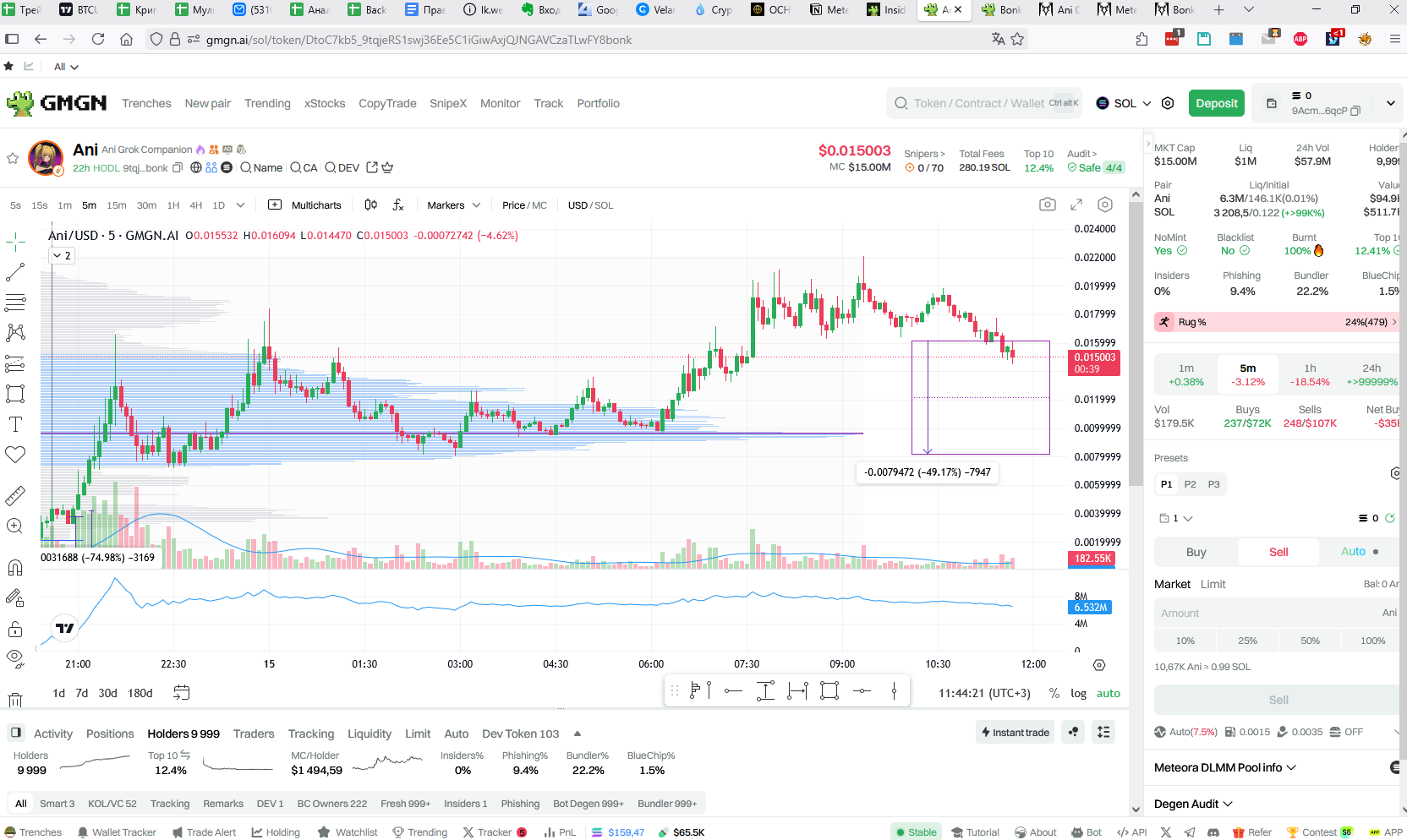The height and width of the screenshot is (840, 1407).
Task: Expand the account menu chevron
Action: coord(1390,103)
